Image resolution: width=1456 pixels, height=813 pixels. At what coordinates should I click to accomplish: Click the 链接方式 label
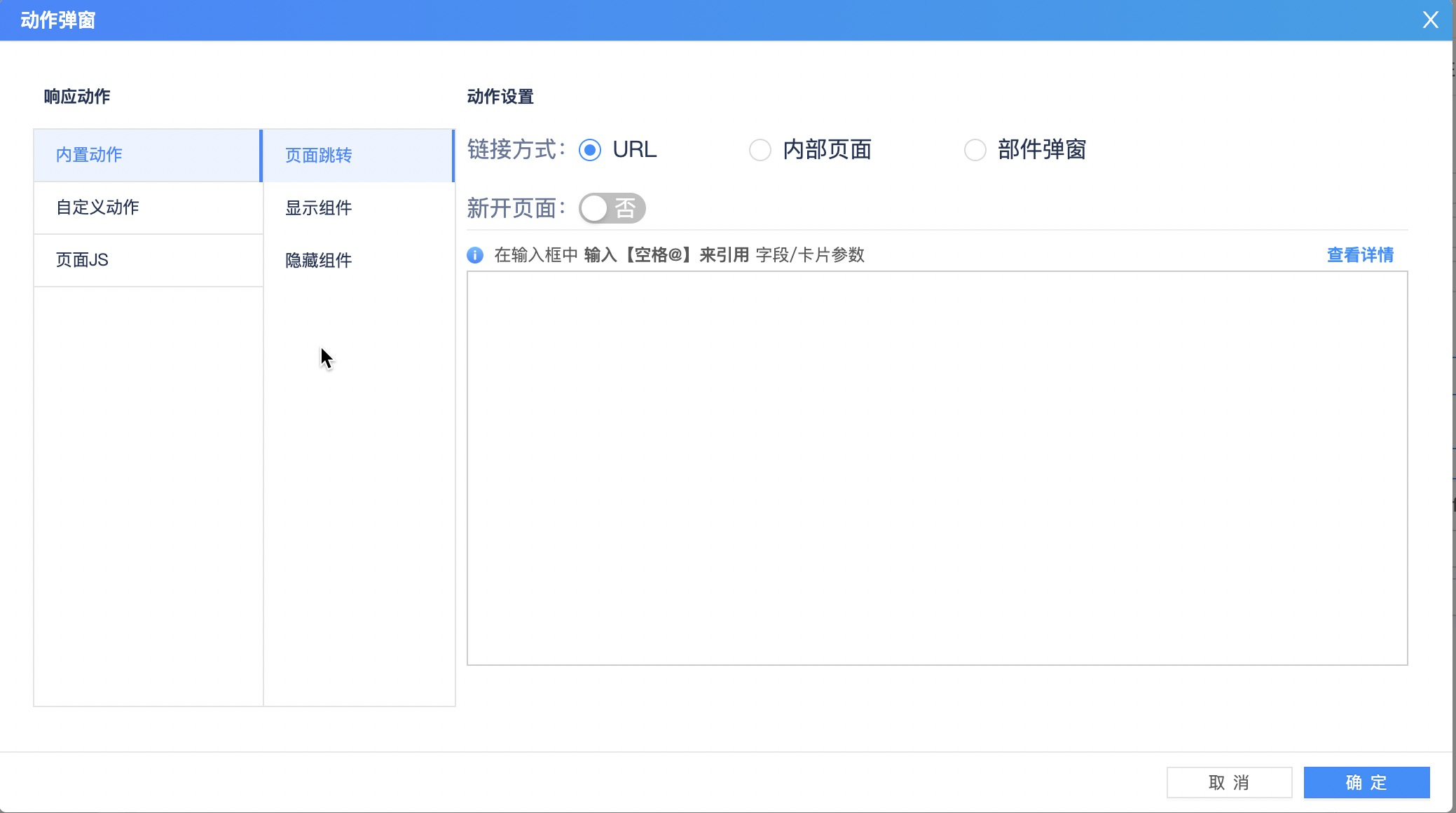coord(516,150)
